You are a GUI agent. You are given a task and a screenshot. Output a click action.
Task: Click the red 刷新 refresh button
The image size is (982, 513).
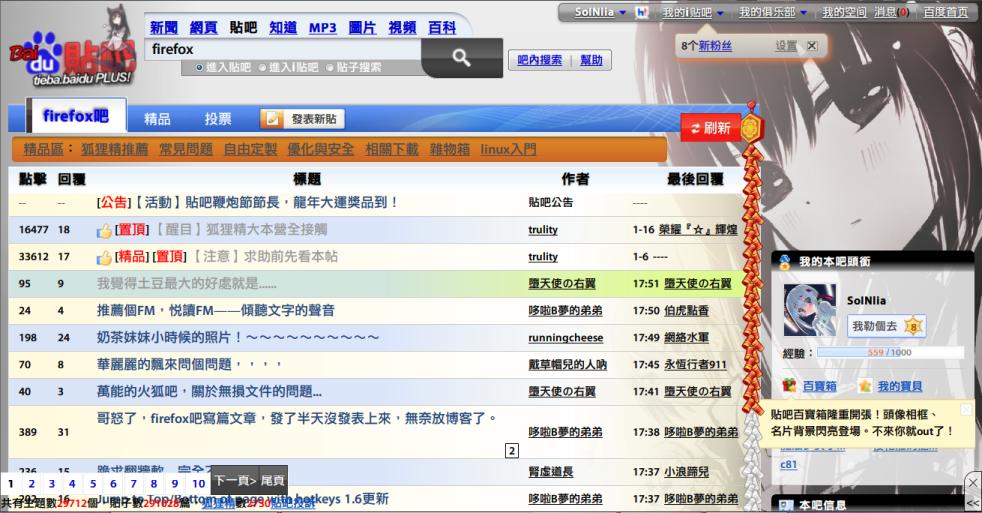710,128
